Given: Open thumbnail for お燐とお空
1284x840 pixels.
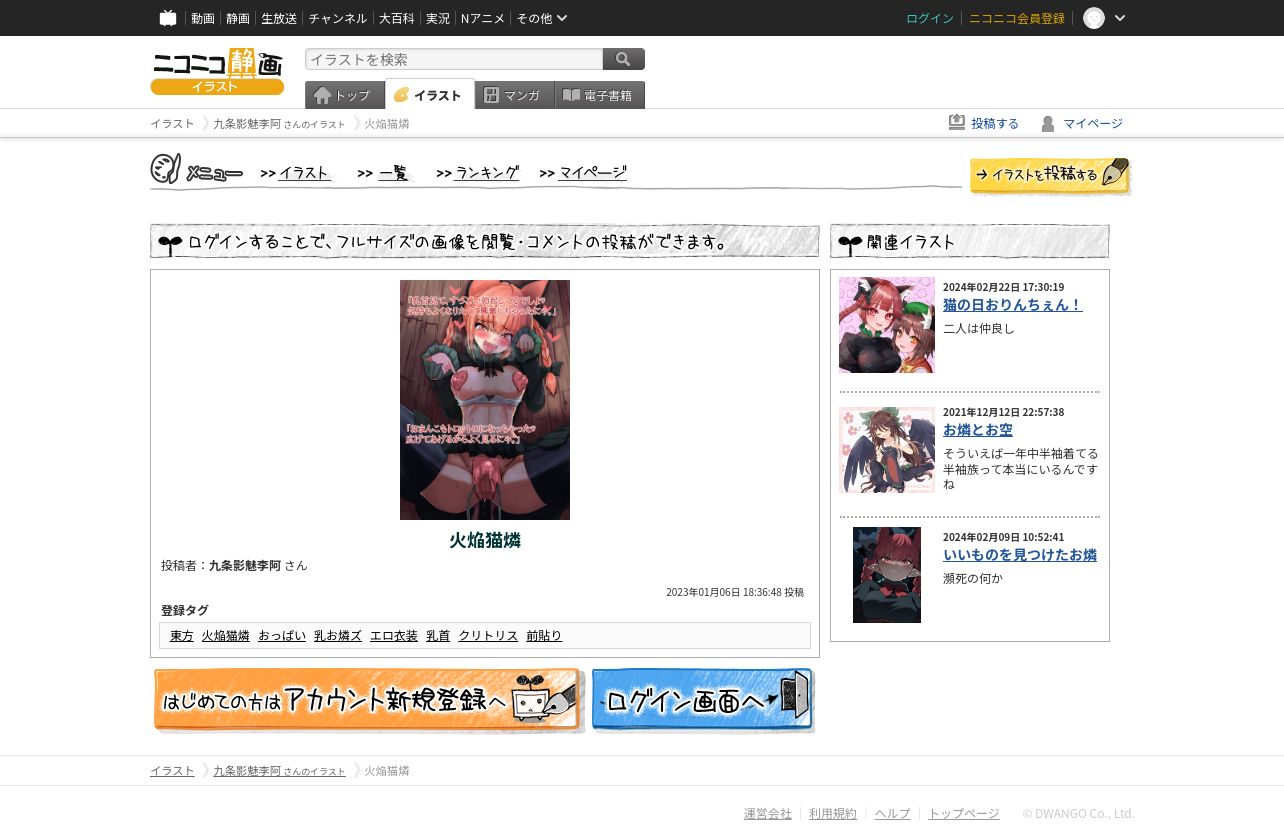Looking at the screenshot, I should (x=887, y=450).
